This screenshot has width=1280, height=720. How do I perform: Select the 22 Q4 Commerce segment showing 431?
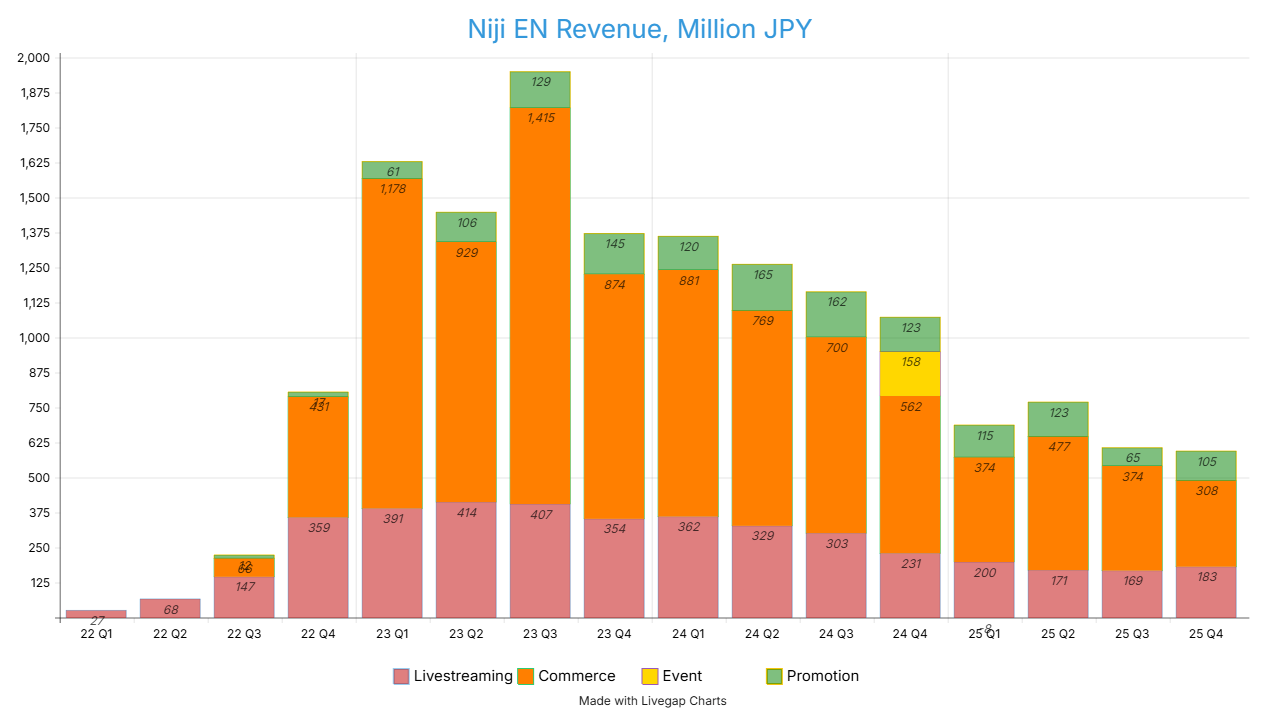[x=318, y=457]
